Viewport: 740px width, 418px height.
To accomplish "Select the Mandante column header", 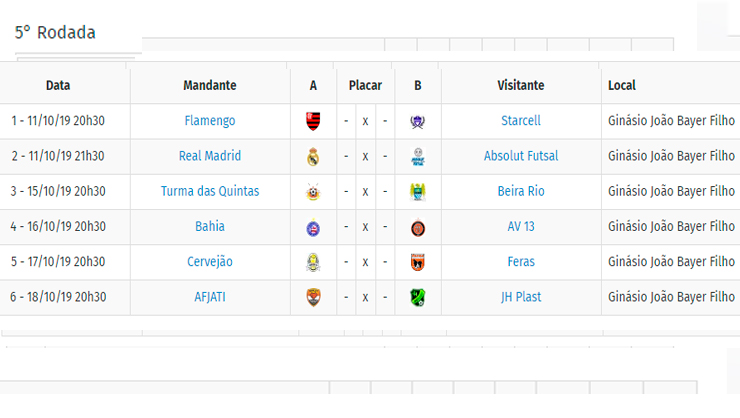I will tap(210, 85).
